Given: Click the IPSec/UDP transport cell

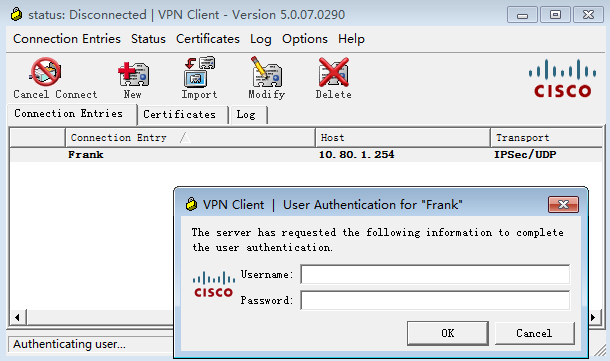Looking at the screenshot, I should tap(525, 155).
